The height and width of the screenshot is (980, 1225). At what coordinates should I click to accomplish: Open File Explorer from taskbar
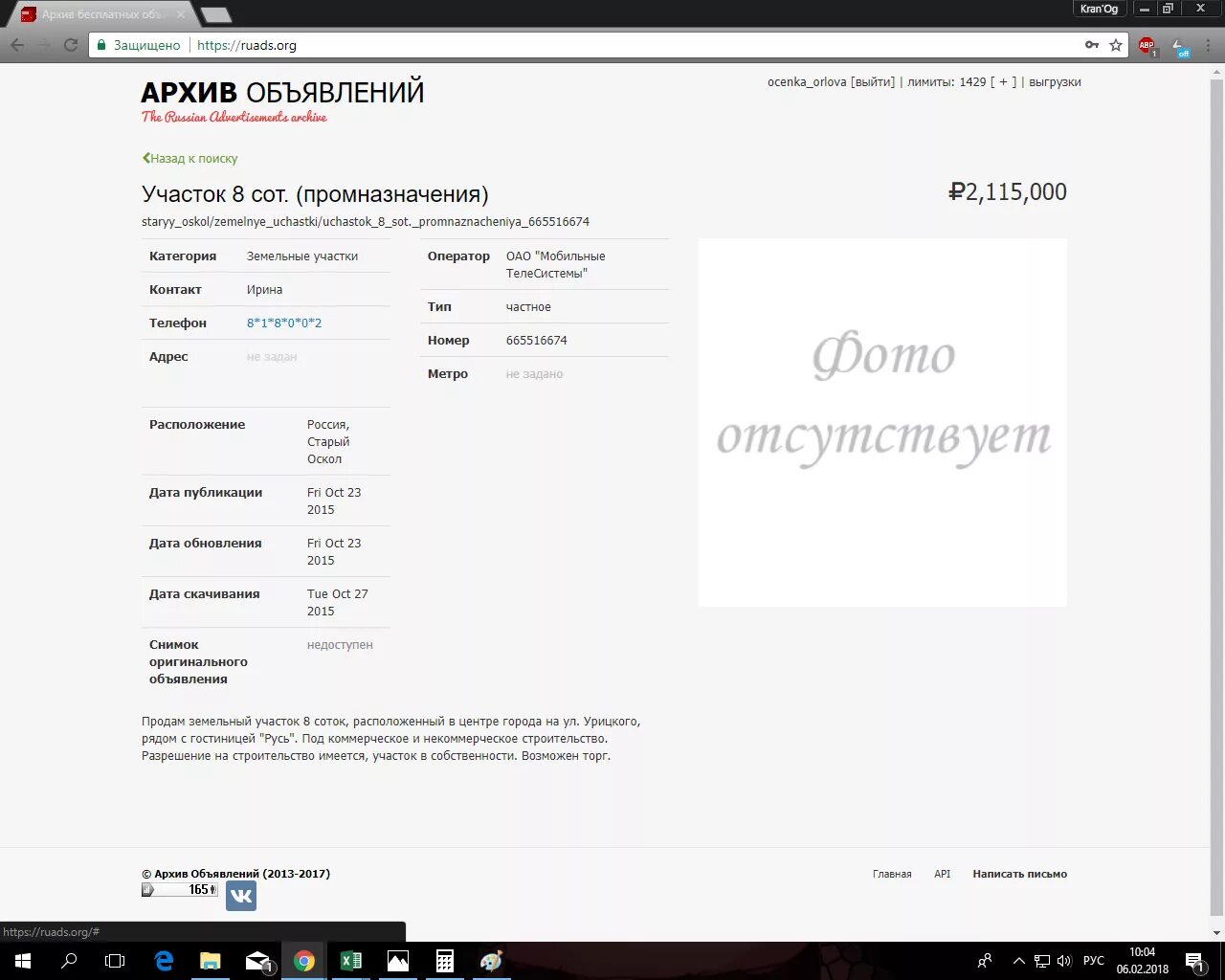click(x=210, y=961)
